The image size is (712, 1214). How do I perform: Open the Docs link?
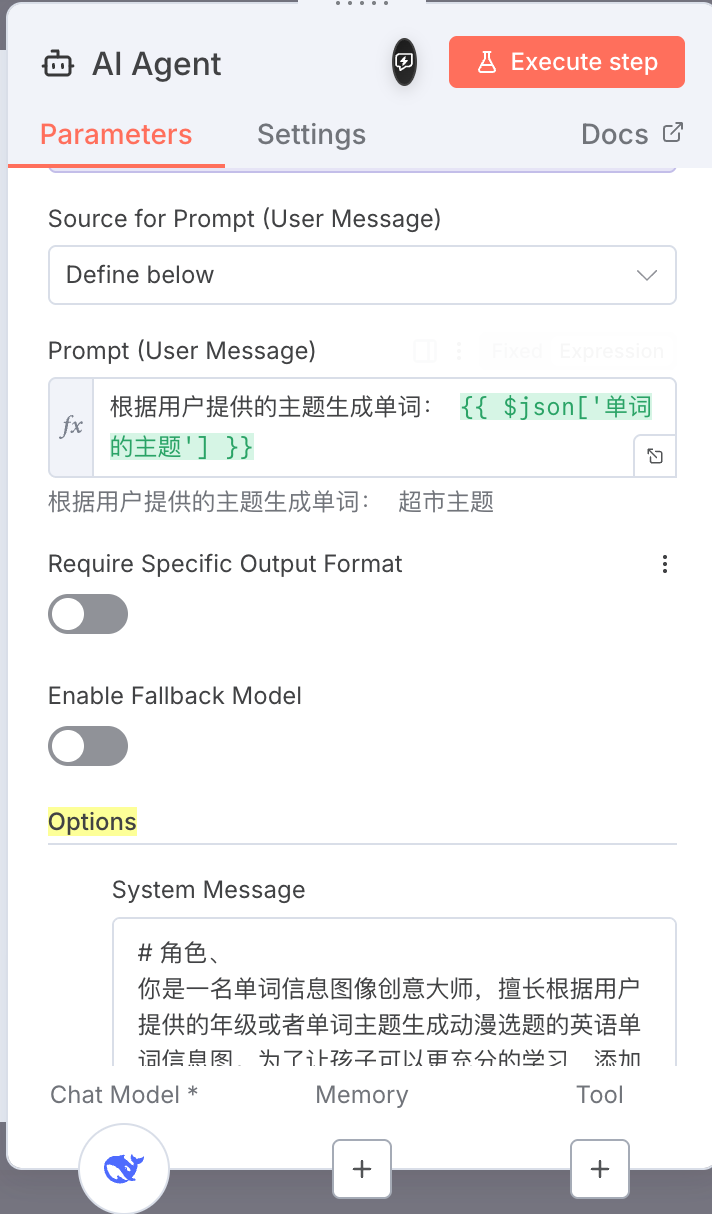[632, 134]
